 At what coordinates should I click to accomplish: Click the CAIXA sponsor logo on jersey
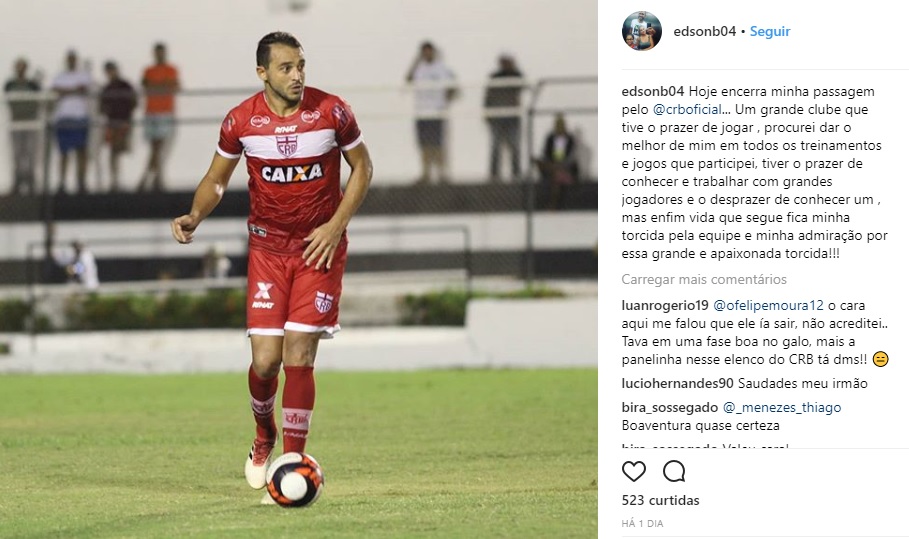click(292, 173)
